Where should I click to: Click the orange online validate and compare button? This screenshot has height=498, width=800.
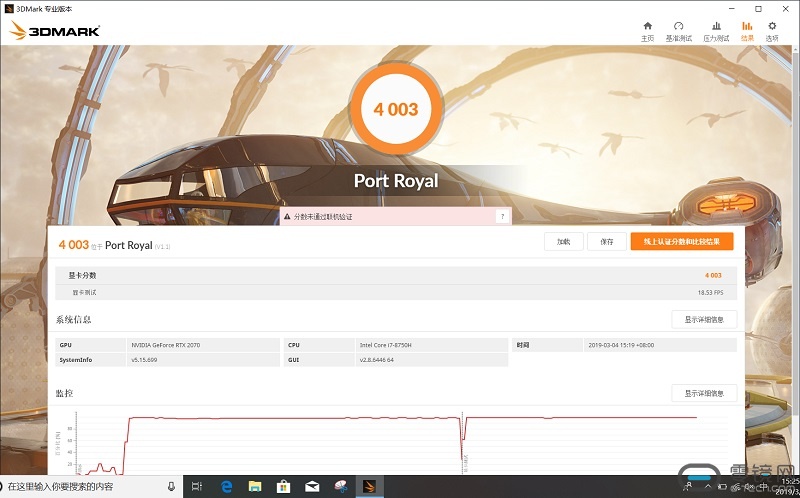tap(682, 241)
